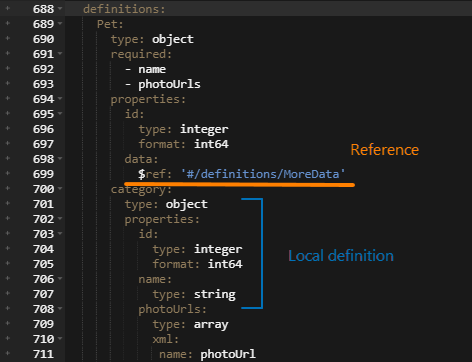Select line number 705 in the gutter
The width and height of the screenshot is (472, 362).
43,264
